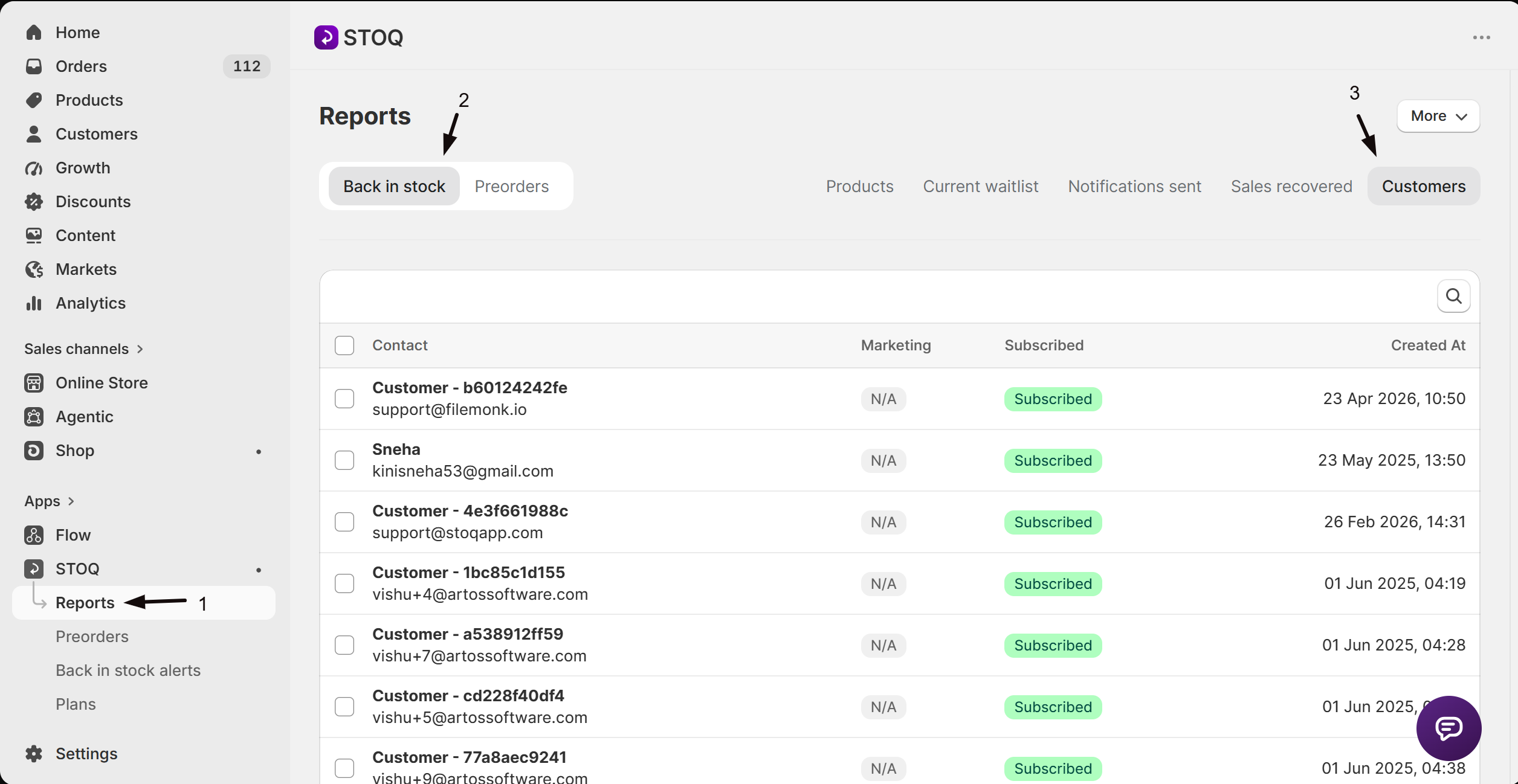Click the Orders count badge 112

coord(247,66)
